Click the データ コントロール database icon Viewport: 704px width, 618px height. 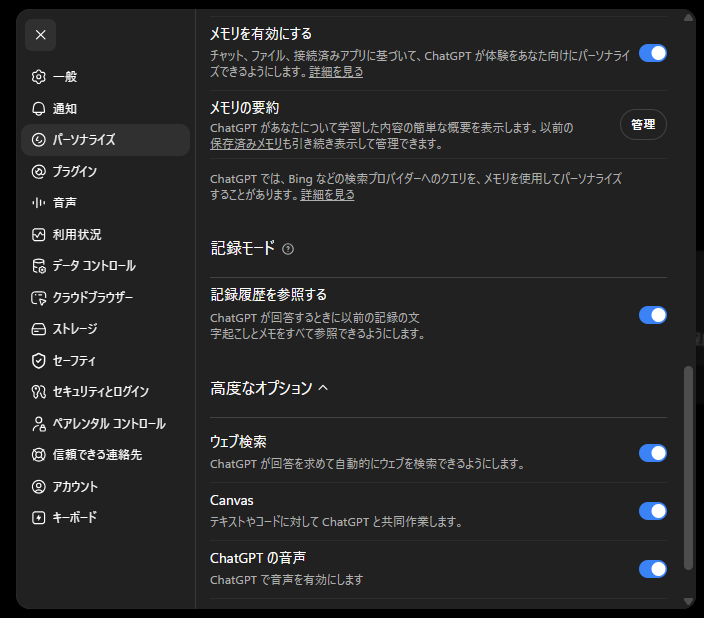(39, 266)
